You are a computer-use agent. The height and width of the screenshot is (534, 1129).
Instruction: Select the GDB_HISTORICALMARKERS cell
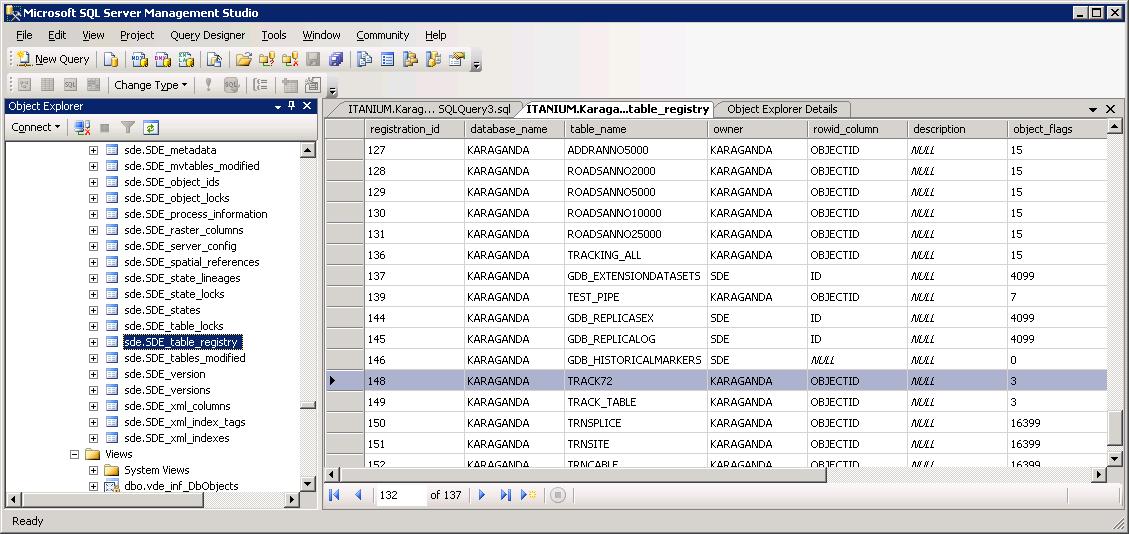point(636,360)
